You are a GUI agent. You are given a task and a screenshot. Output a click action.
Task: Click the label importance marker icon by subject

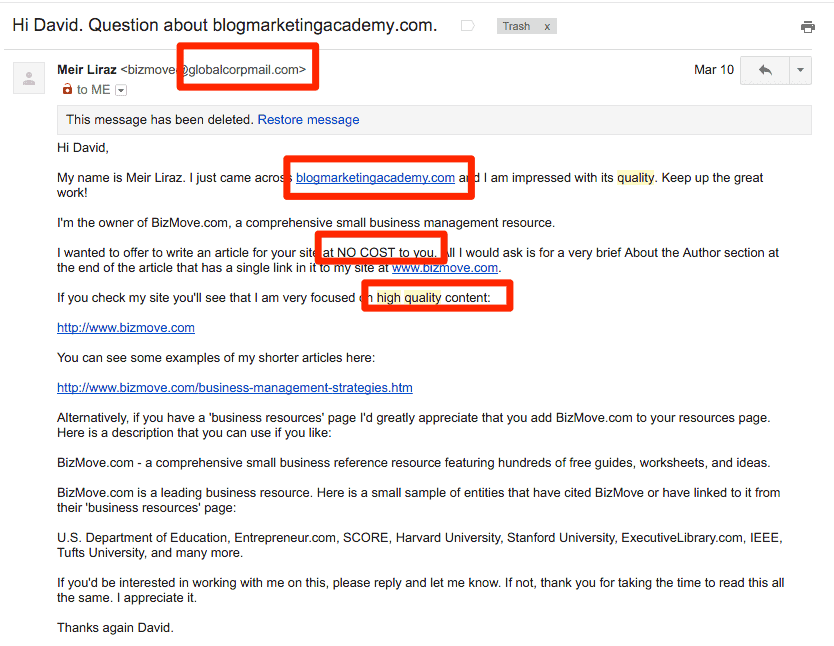pyautogui.click(x=468, y=26)
